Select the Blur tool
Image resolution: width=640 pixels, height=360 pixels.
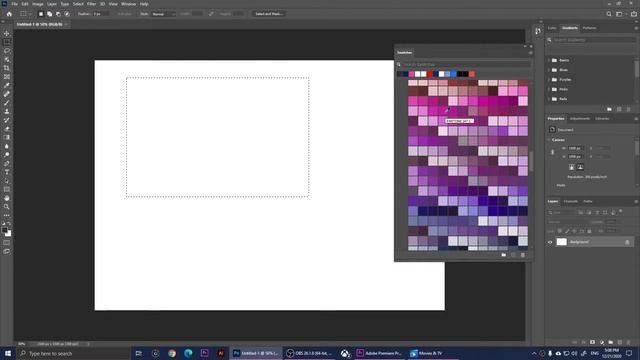7,146
